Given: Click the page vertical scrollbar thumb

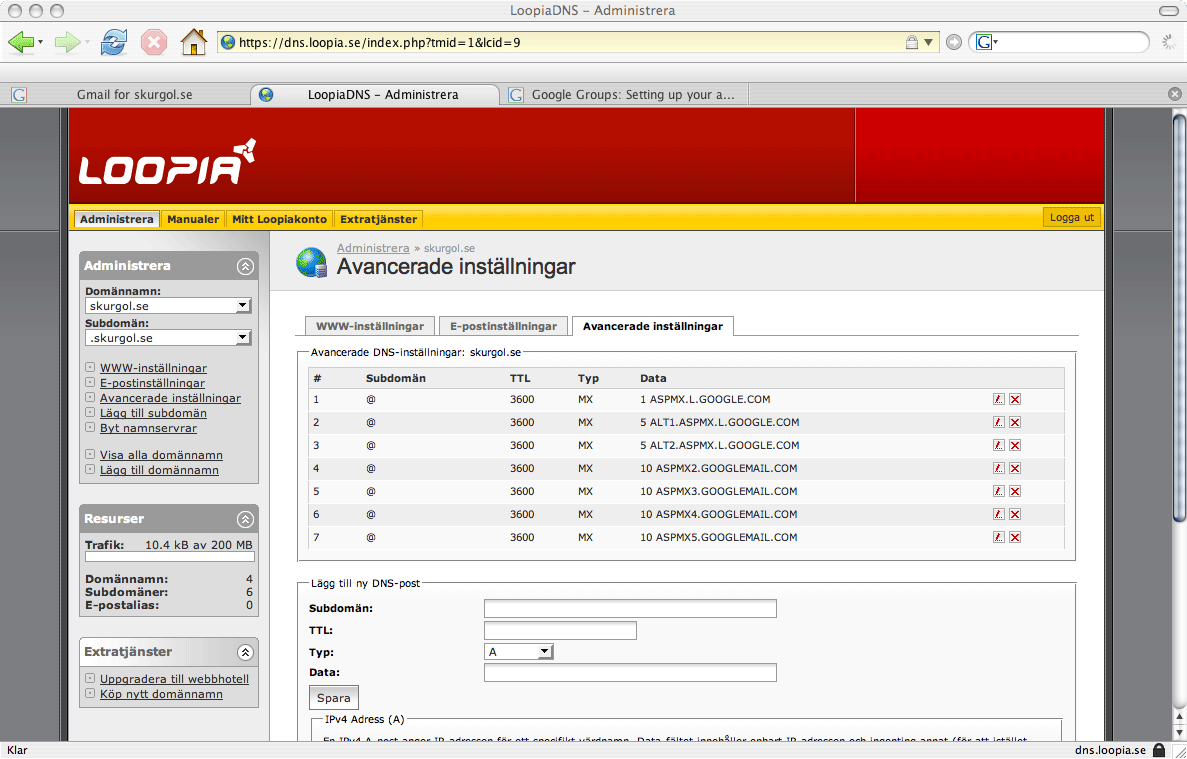Looking at the screenshot, I should pos(1179,317).
